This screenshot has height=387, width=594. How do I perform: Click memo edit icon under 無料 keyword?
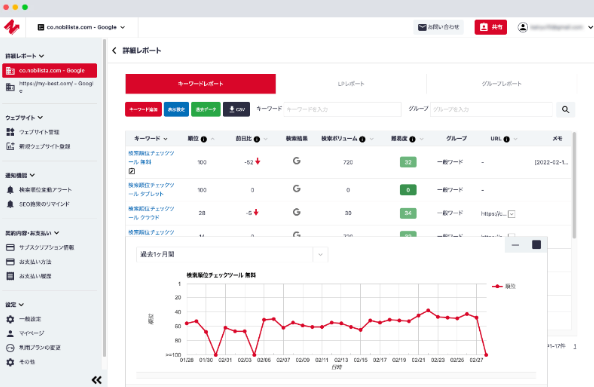coord(131,171)
